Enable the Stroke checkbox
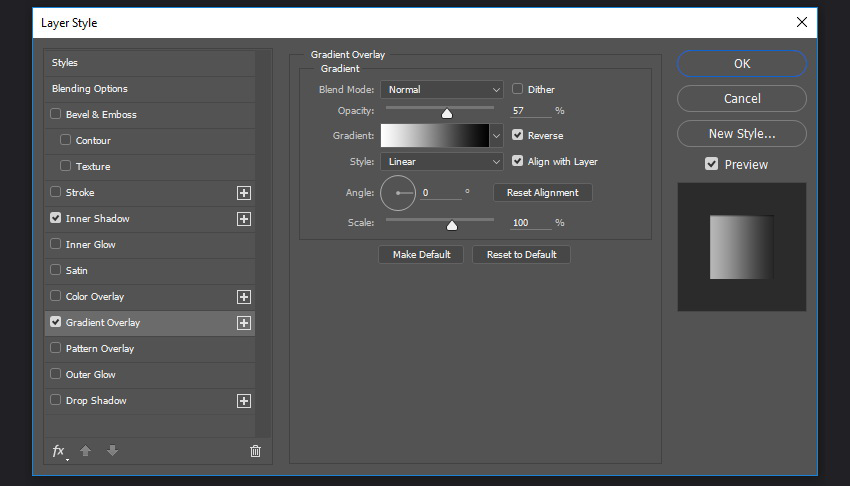 coord(55,192)
